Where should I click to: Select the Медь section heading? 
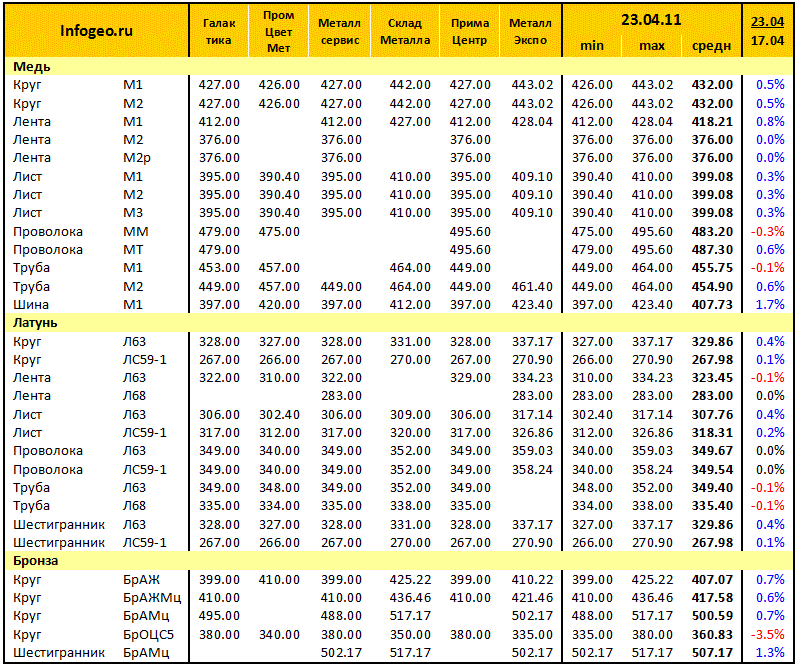pyautogui.click(x=32, y=67)
